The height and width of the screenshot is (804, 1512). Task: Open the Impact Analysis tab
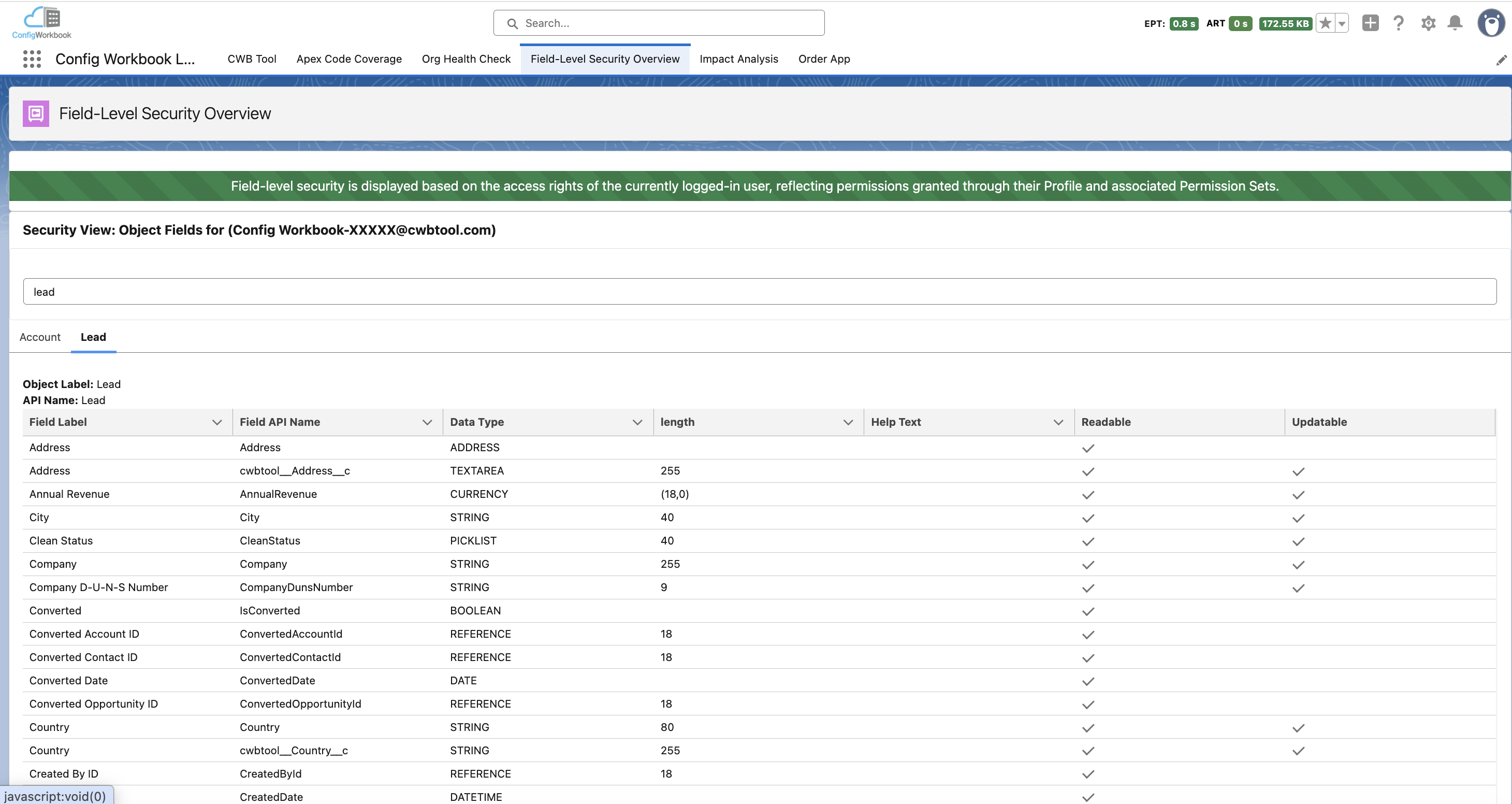(x=738, y=59)
